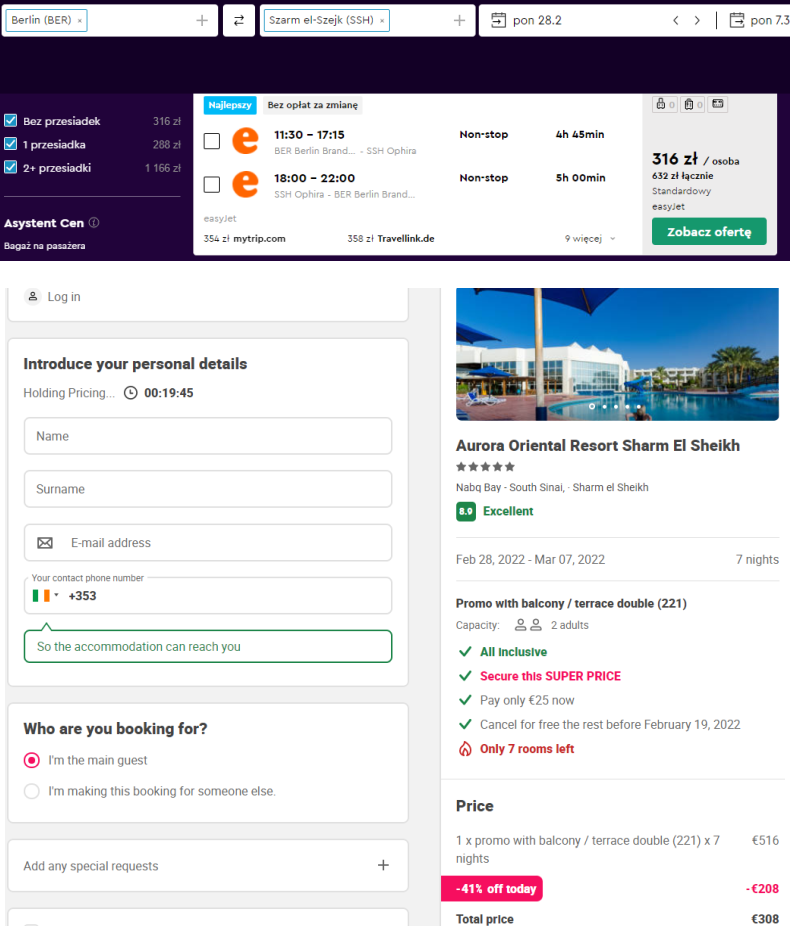Screen dimensions: 791x929
Task: Uncheck Bez przesiadek filter
Action: coord(11,121)
